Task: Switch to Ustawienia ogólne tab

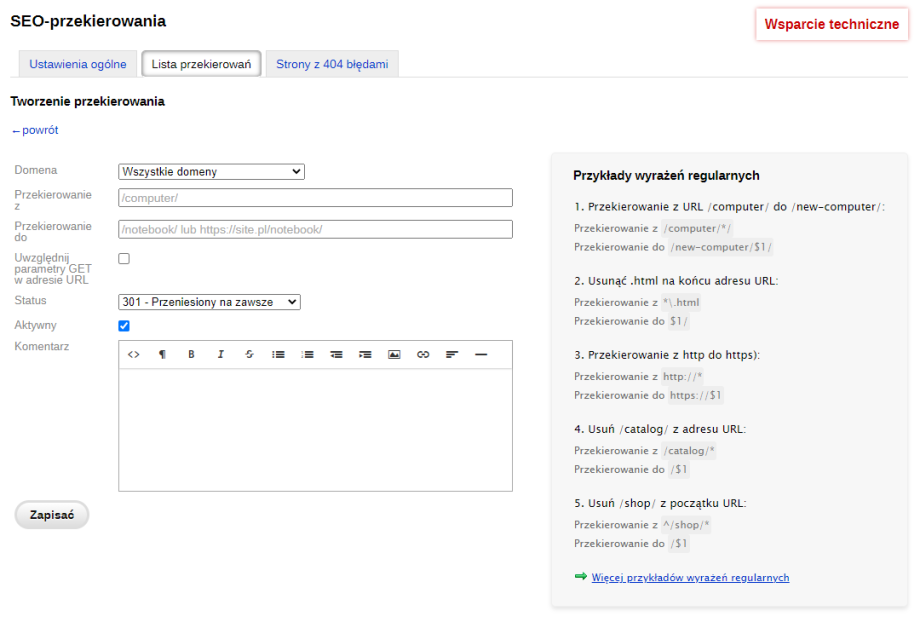Action: point(78,64)
